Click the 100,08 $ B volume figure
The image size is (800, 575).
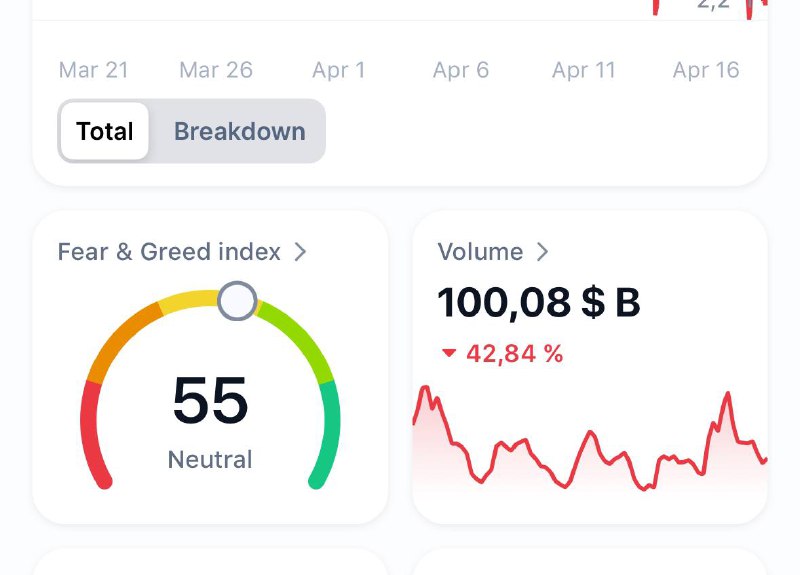539,302
